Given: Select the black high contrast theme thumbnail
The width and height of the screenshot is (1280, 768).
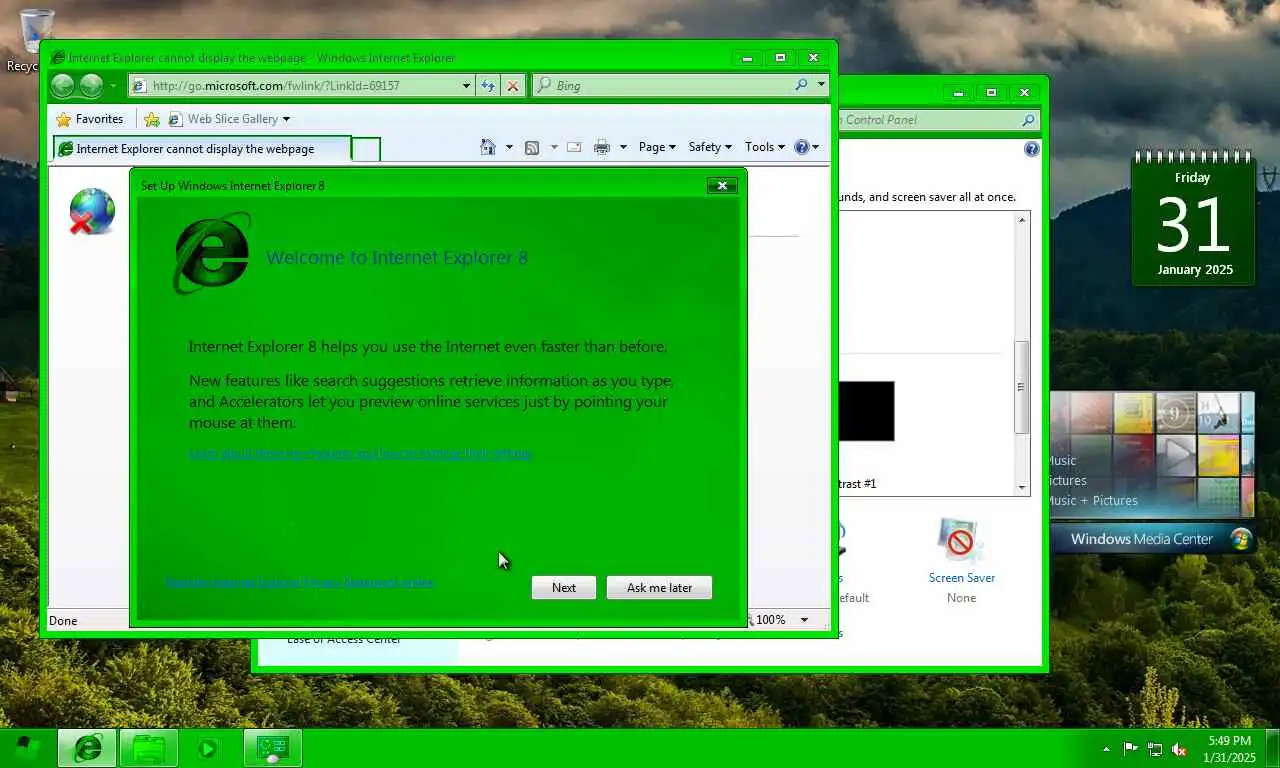Looking at the screenshot, I should click(866, 411).
